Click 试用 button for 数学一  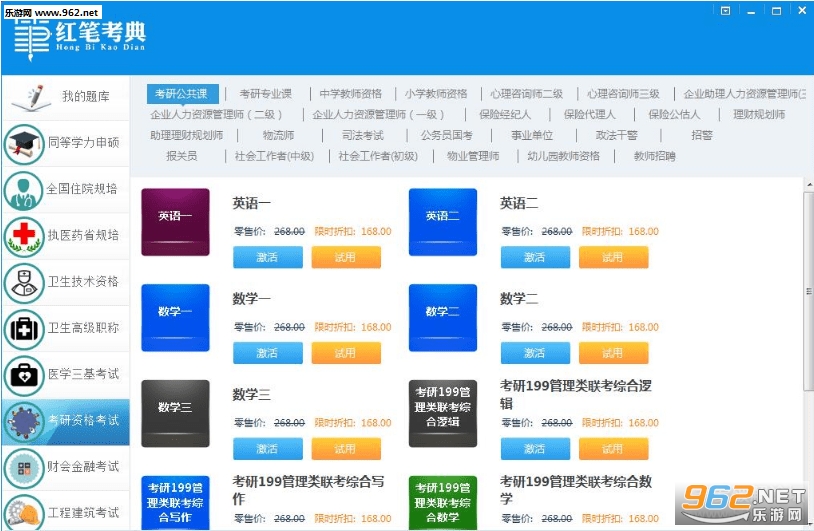346,353
